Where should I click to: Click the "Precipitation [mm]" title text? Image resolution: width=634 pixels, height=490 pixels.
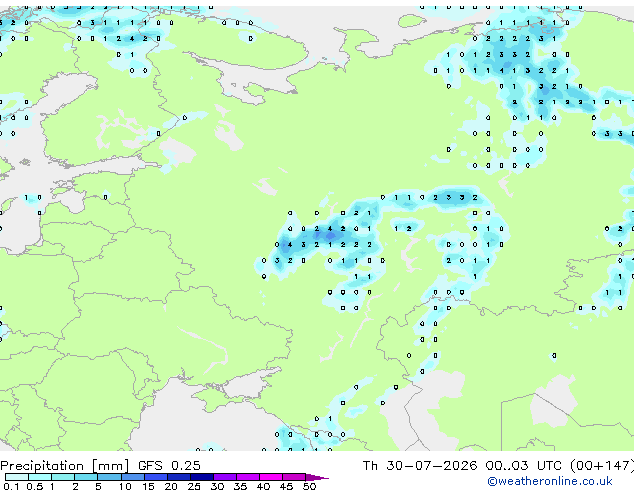click(65, 466)
